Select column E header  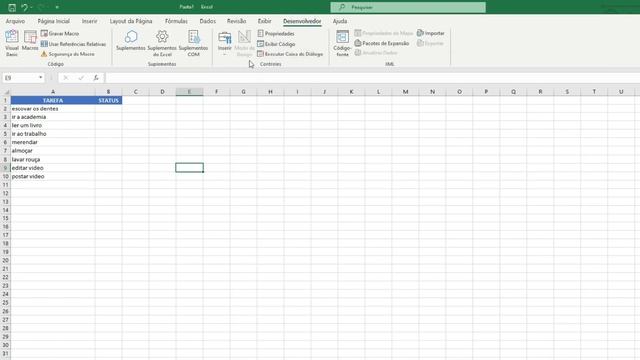pos(189,92)
